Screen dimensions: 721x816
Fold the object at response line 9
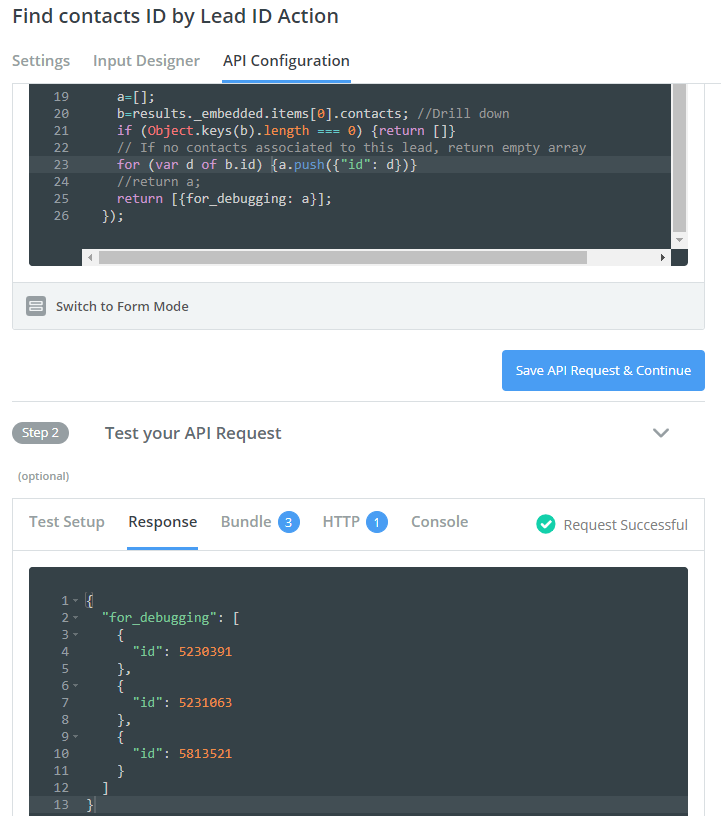coord(75,737)
